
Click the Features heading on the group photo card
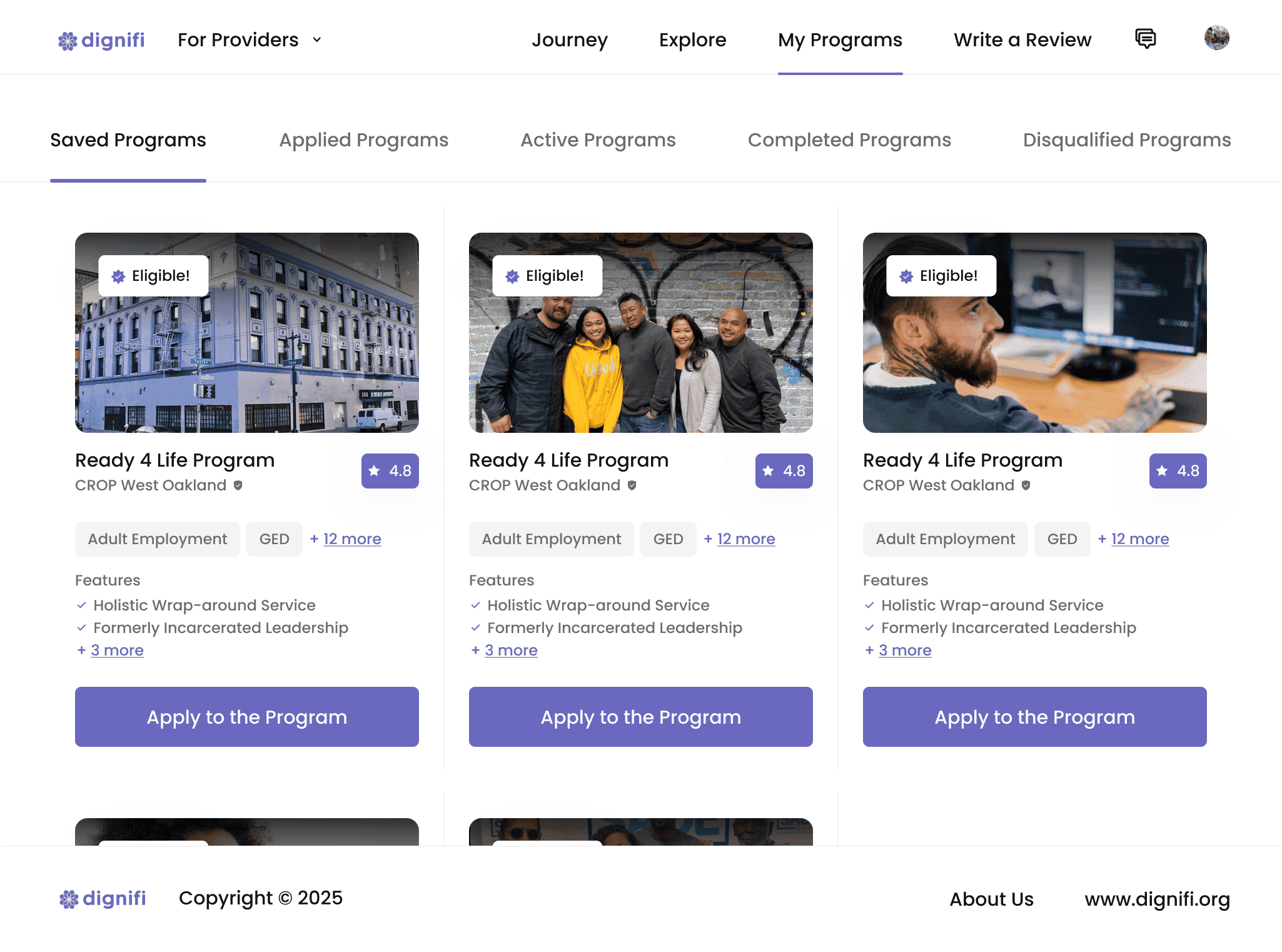click(502, 580)
